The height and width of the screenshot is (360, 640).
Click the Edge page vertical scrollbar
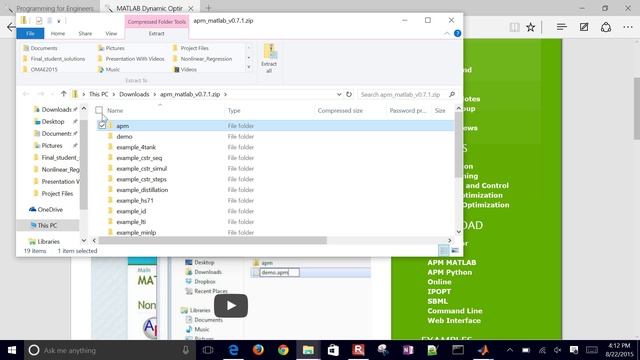(636, 108)
